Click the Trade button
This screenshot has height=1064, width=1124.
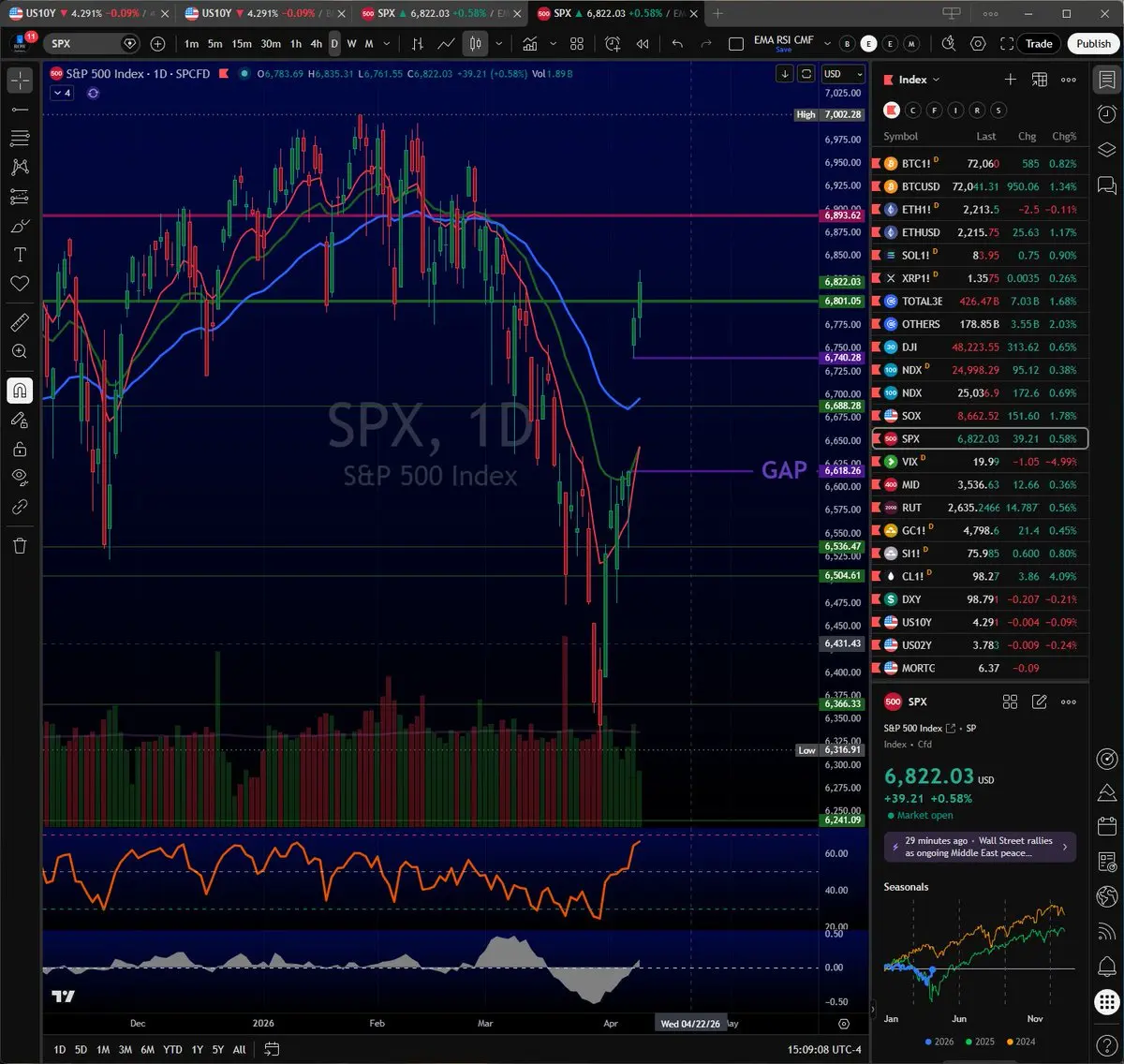pyautogui.click(x=1039, y=43)
